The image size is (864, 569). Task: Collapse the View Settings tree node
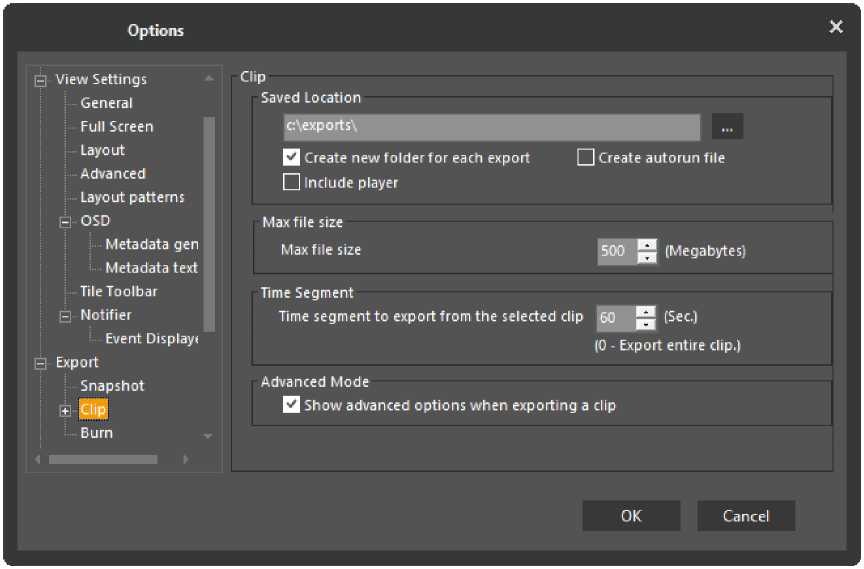[41, 80]
